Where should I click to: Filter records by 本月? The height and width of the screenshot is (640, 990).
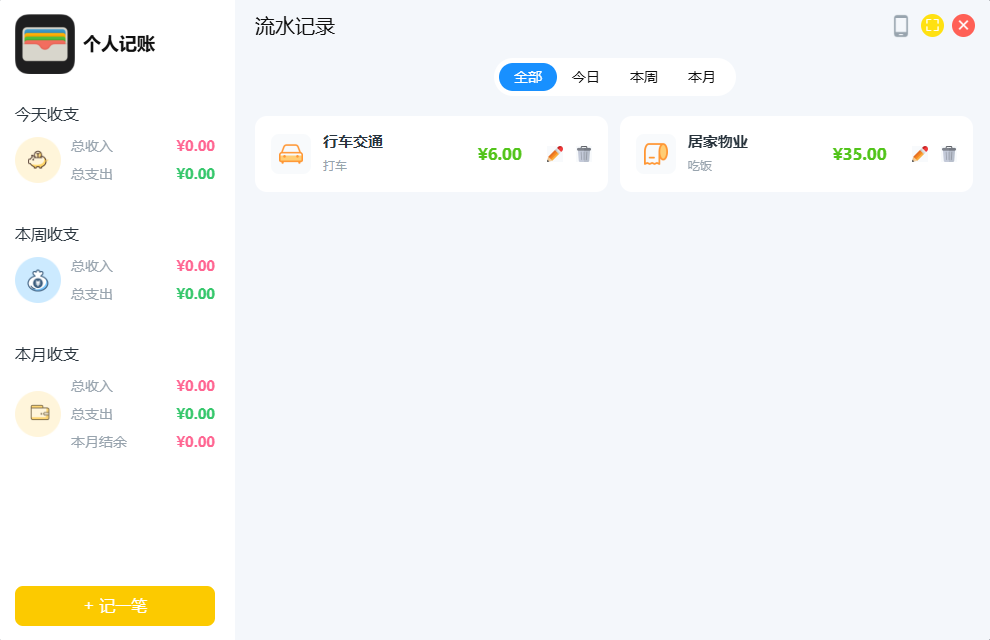[x=702, y=77]
